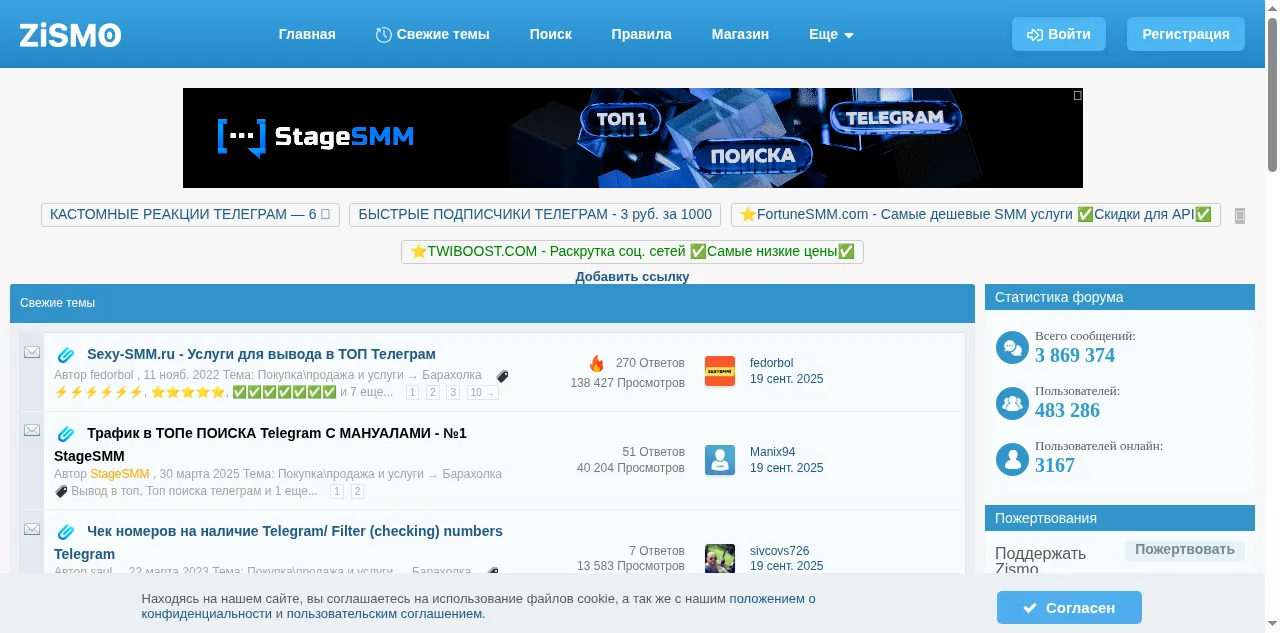
Task: Go to page 10 of Sexy-SMM.ru topic
Action: (x=482, y=392)
